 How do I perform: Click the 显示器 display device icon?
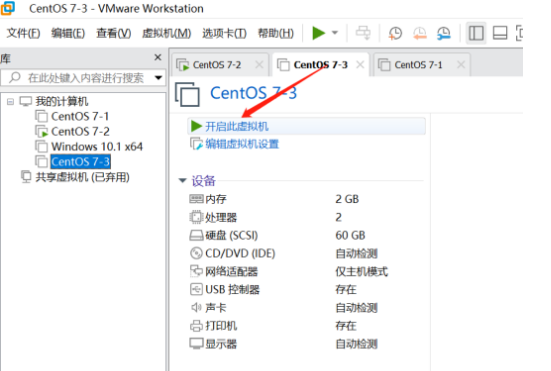[x=196, y=344]
